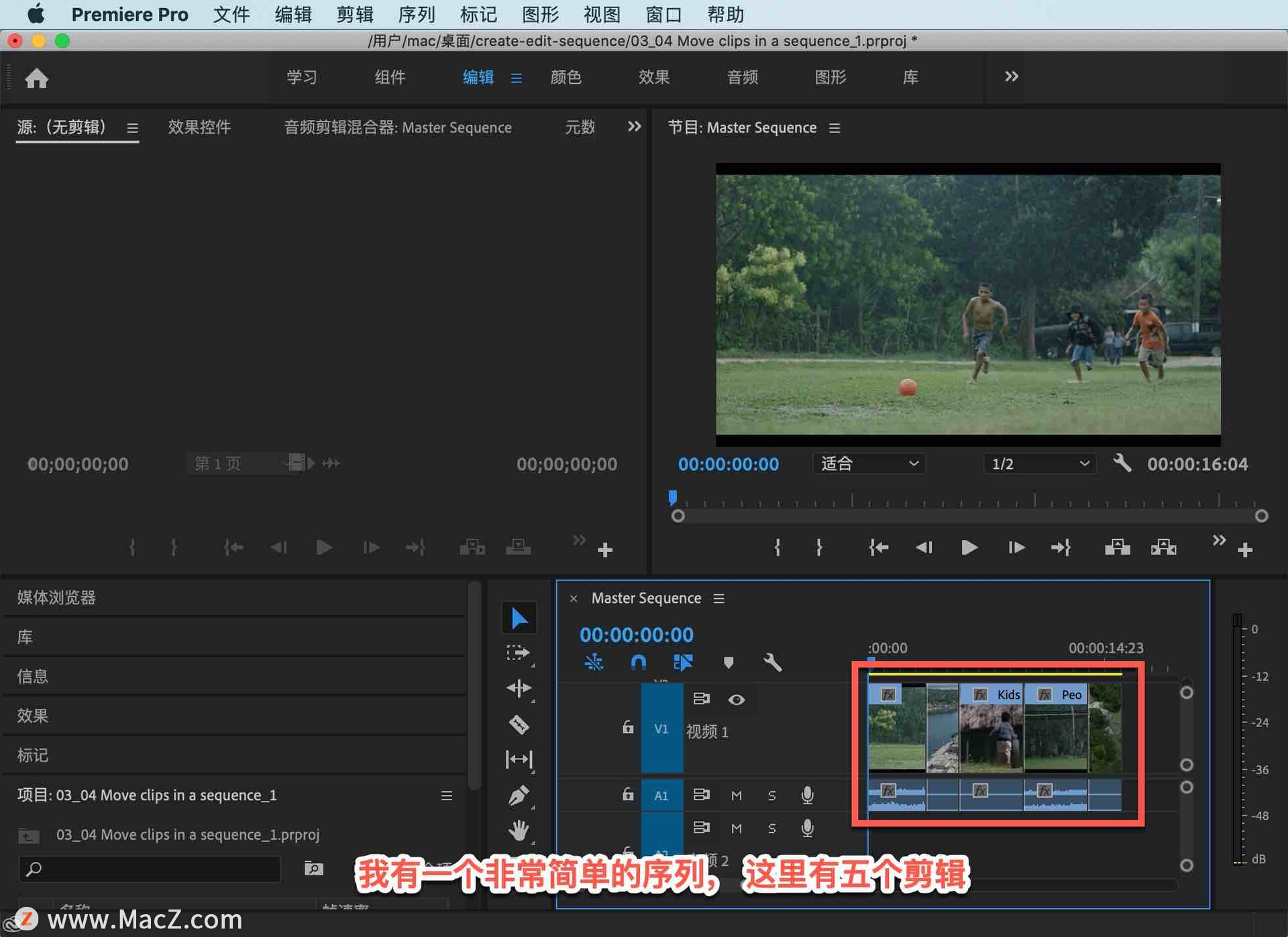Open Source Monitor button editor plus
Viewport: 1288px width, 937px height.
click(x=605, y=550)
